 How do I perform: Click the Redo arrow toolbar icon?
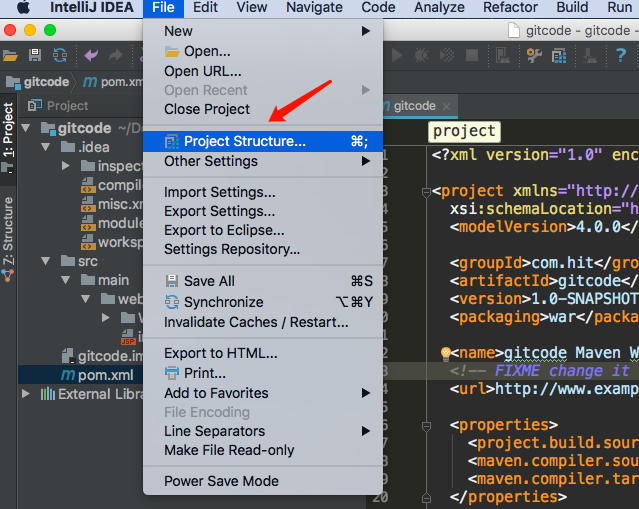[x=116, y=55]
